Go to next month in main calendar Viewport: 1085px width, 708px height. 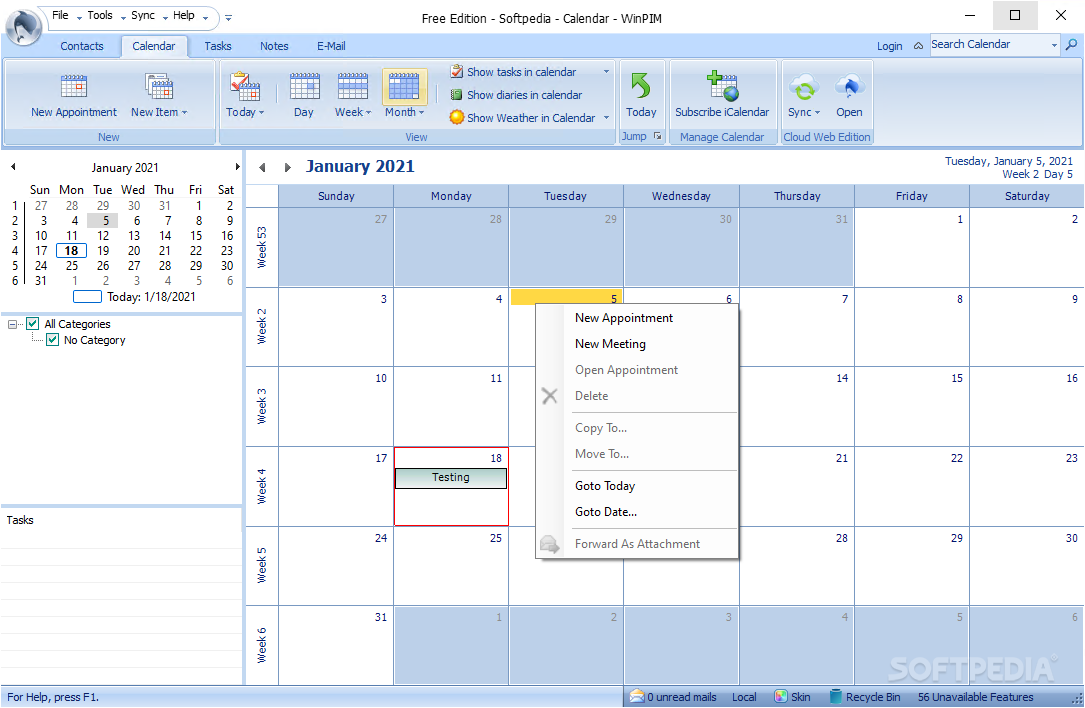288,167
